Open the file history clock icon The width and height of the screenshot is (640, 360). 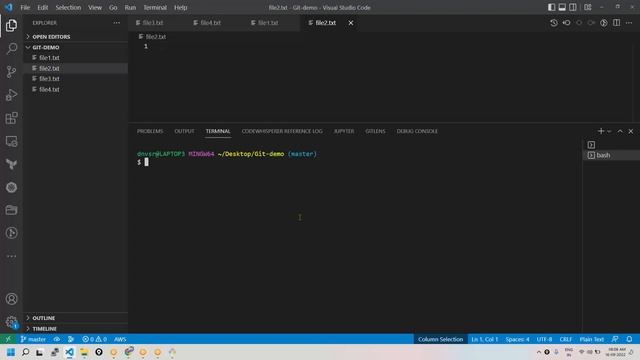(553, 23)
